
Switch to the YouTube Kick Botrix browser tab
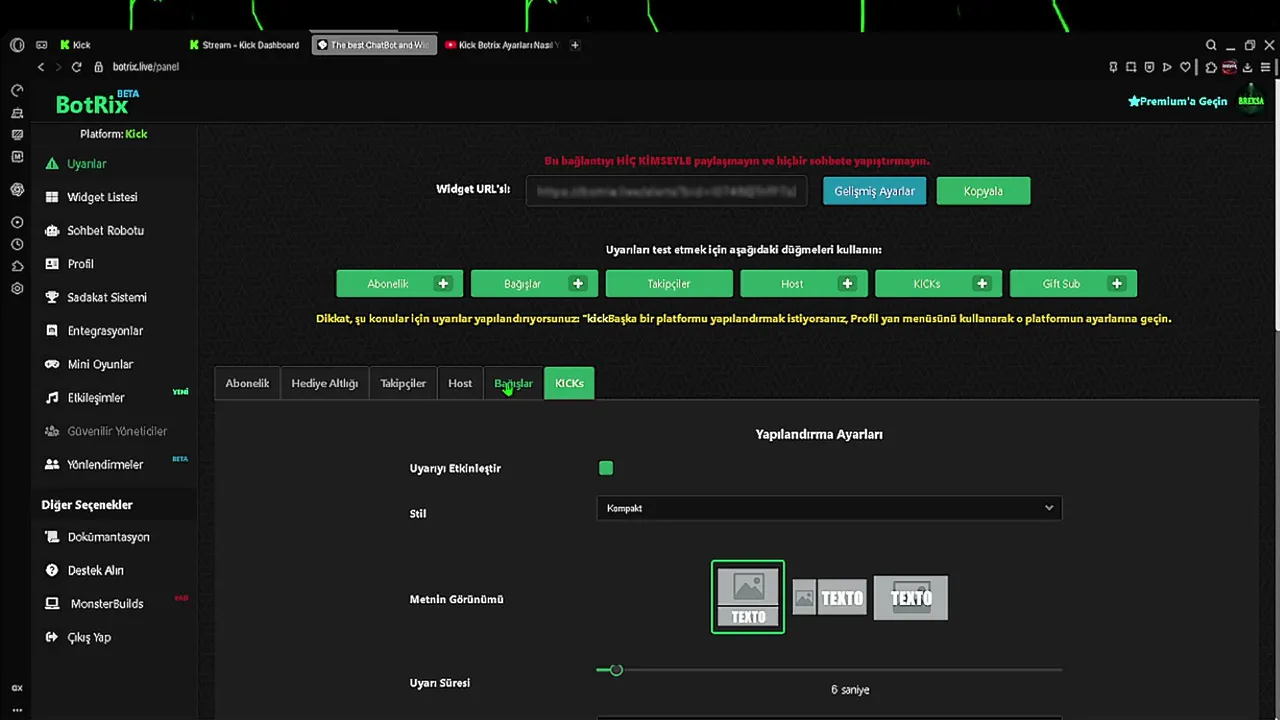point(501,45)
